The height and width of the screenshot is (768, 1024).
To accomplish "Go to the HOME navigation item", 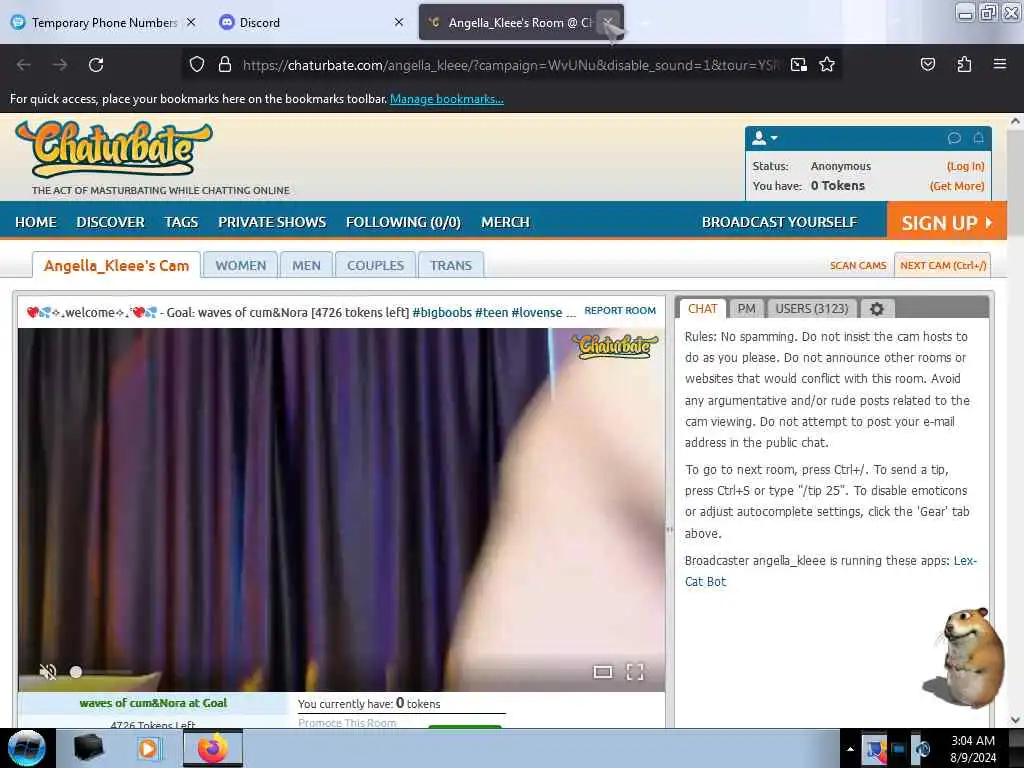I will pos(36,222).
